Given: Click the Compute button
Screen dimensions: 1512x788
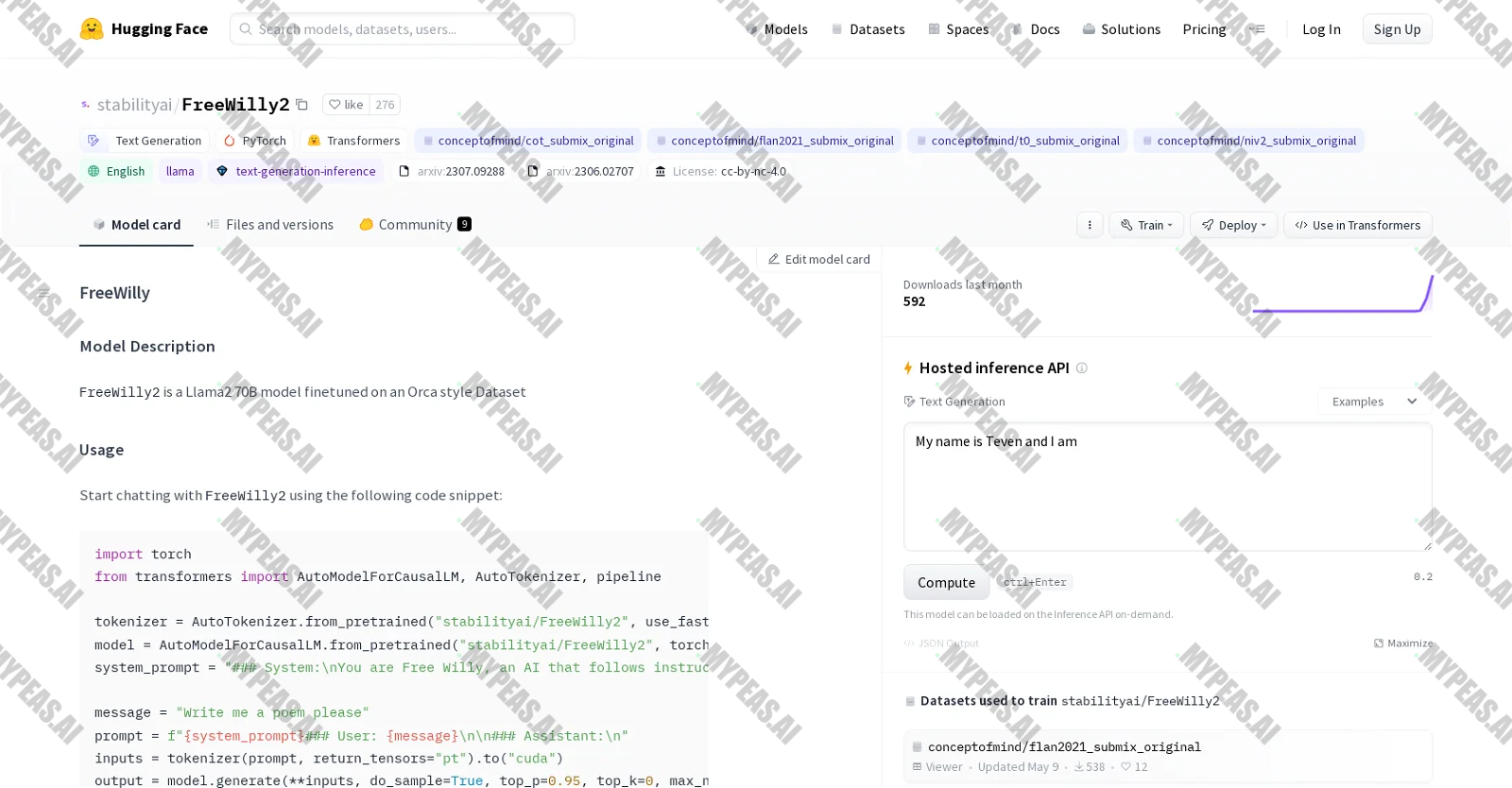Looking at the screenshot, I should coord(946,583).
